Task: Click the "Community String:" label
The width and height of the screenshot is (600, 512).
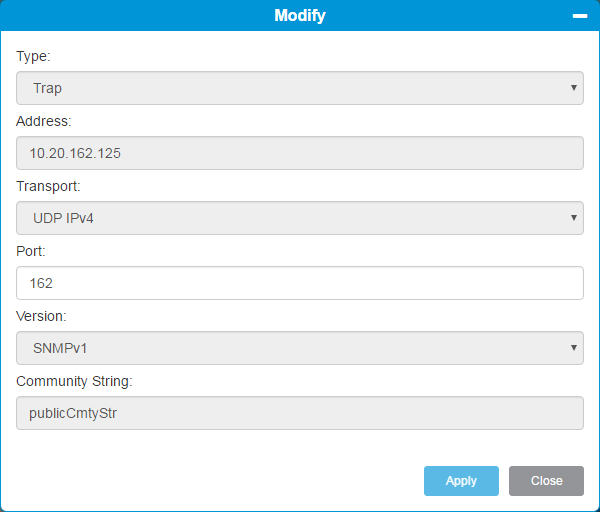Action: [74, 381]
